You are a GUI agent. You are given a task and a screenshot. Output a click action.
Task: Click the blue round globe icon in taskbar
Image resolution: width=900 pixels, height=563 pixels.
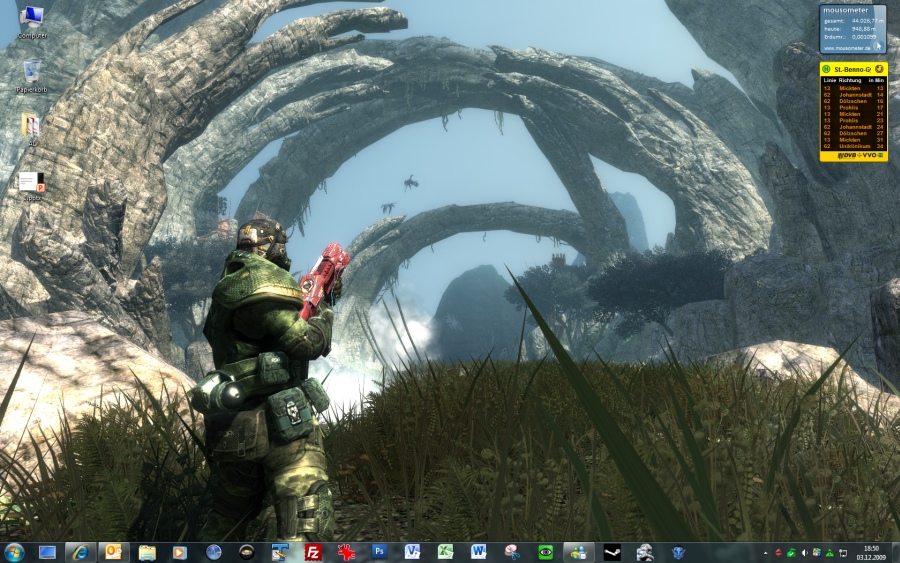[x=214, y=553]
